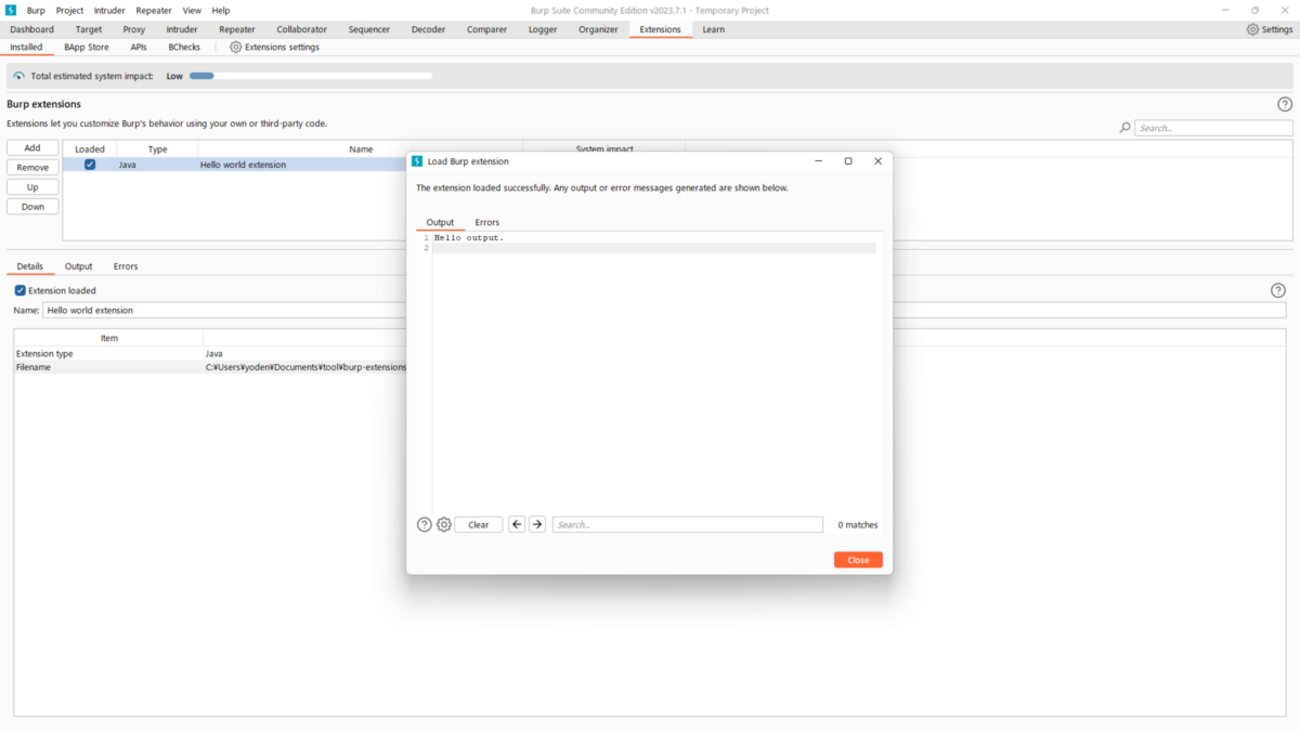Uncheck Loaded checkbox for Hello world extension
This screenshot has height=731, width=1300.
coord(90,165)
